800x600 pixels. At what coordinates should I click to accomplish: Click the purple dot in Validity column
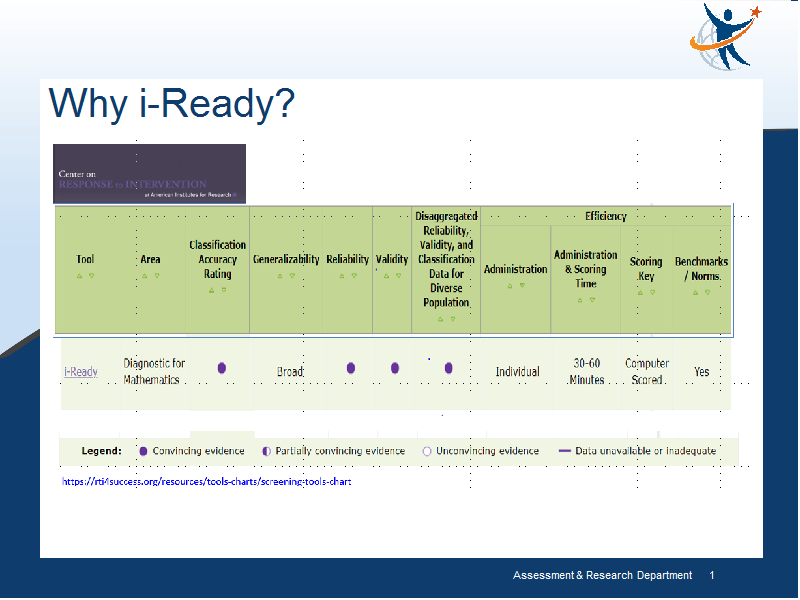395,368
